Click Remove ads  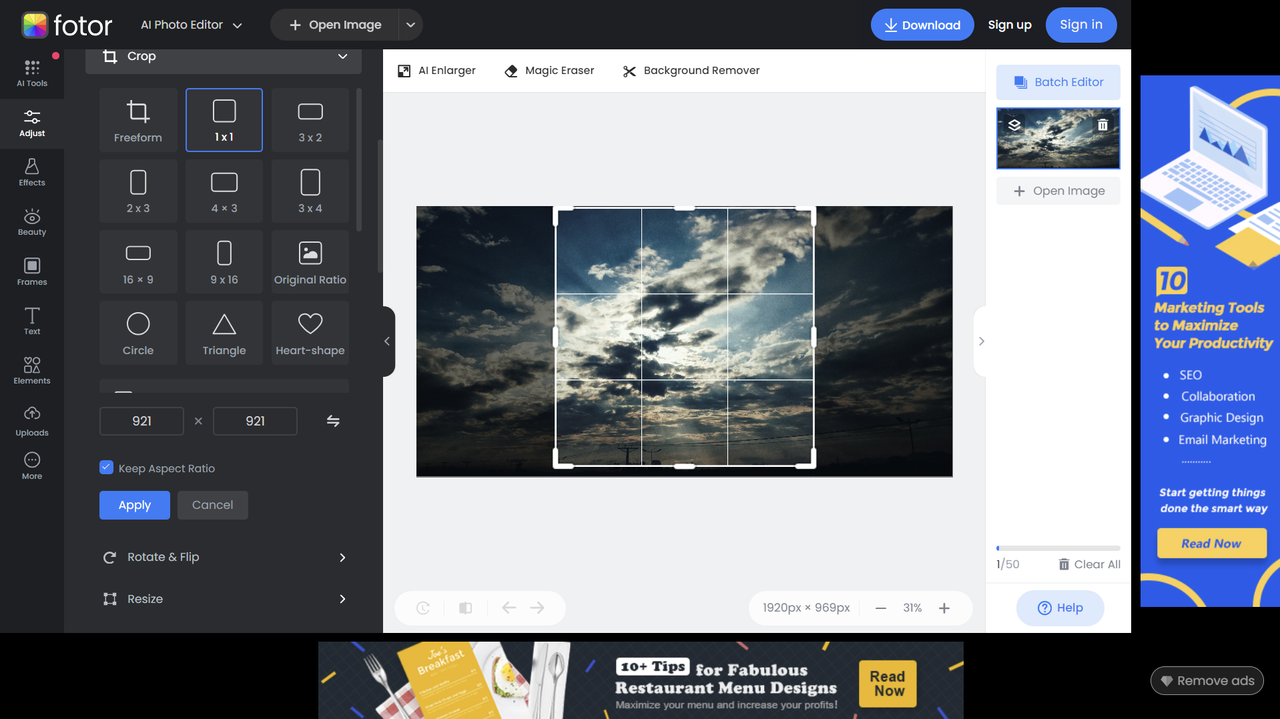point(1207,681)
